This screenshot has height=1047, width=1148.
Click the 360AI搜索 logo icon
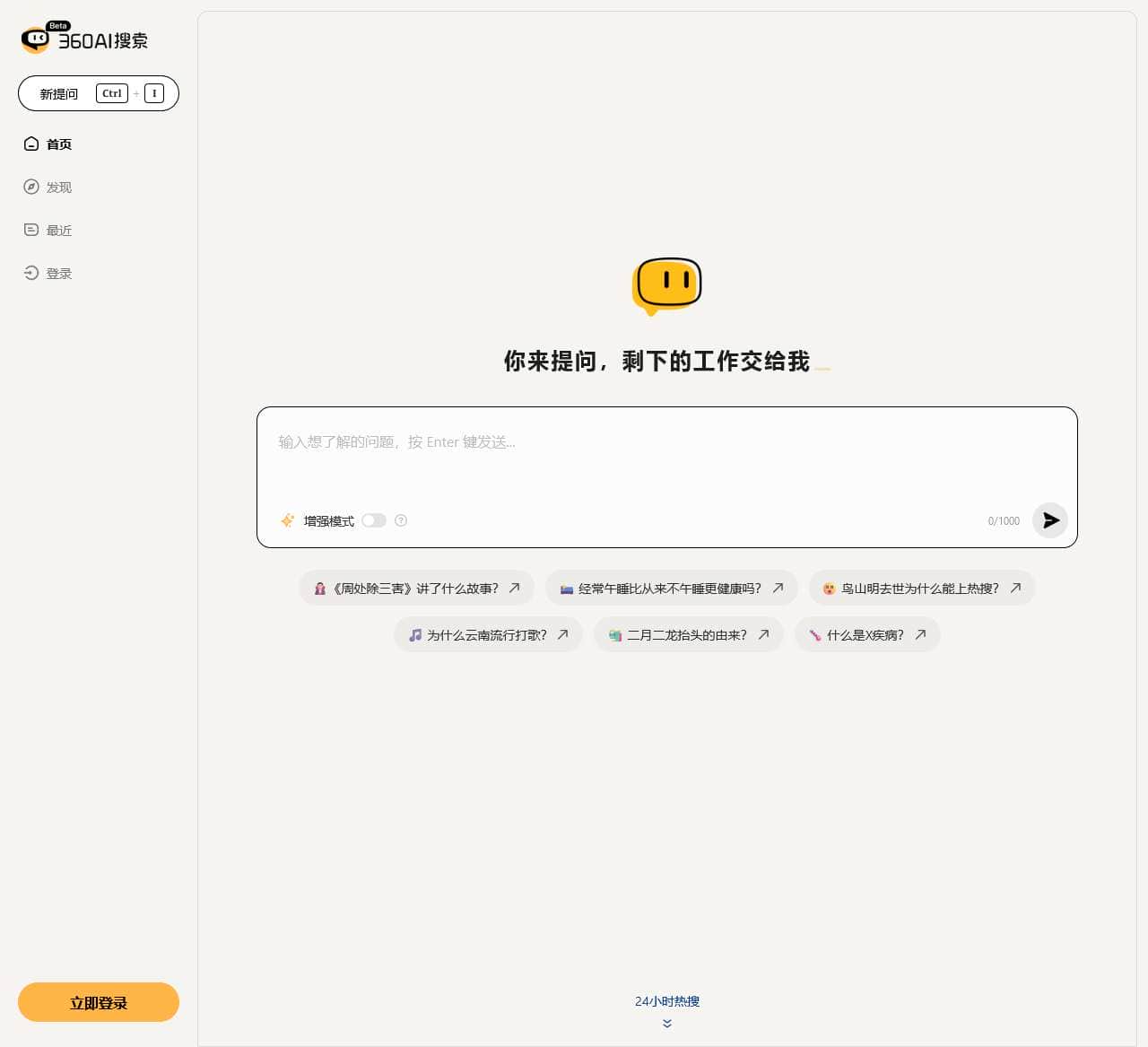click(x=34, y=39)
